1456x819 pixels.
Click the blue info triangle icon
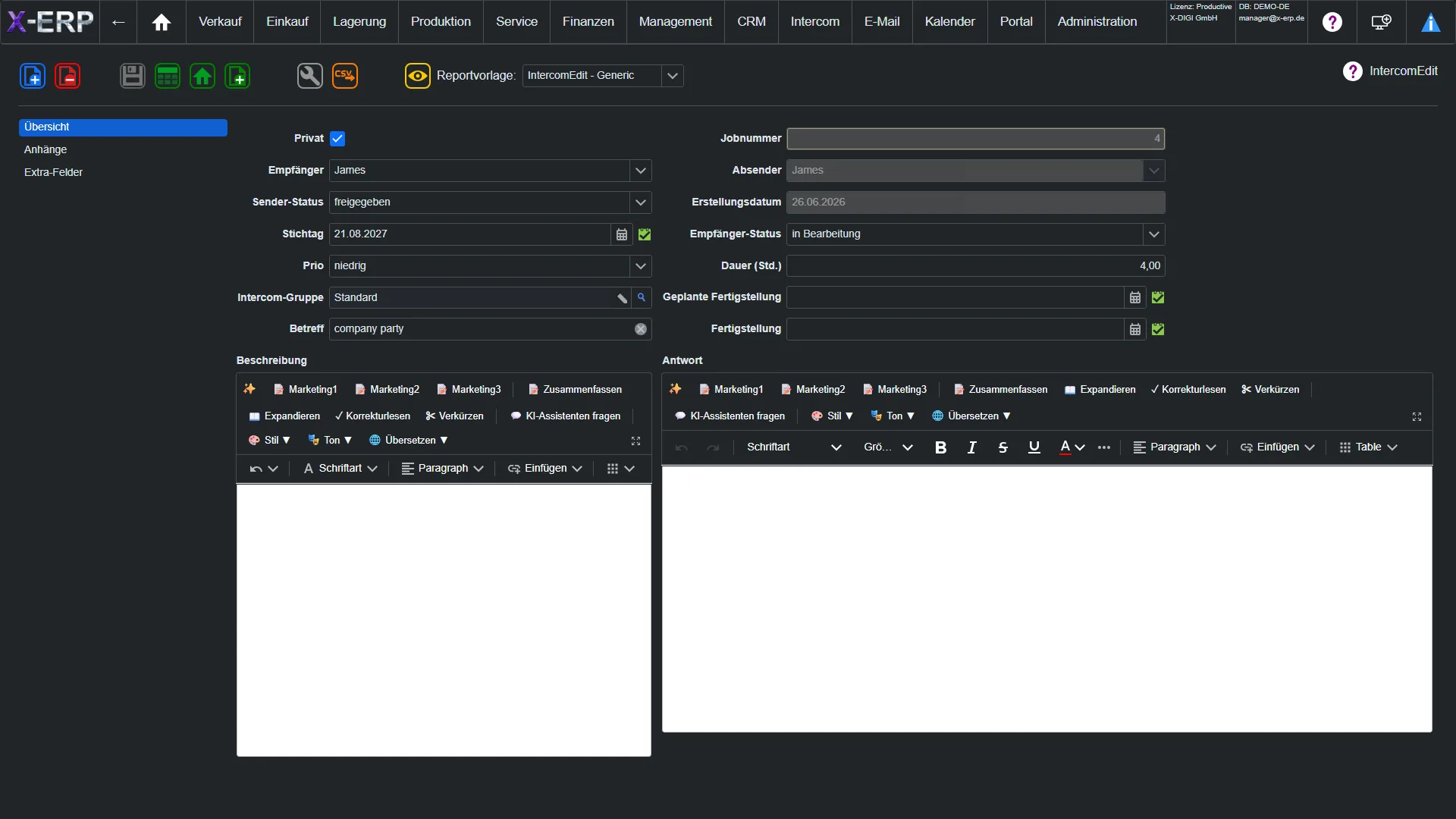[x=1430, y=22]
